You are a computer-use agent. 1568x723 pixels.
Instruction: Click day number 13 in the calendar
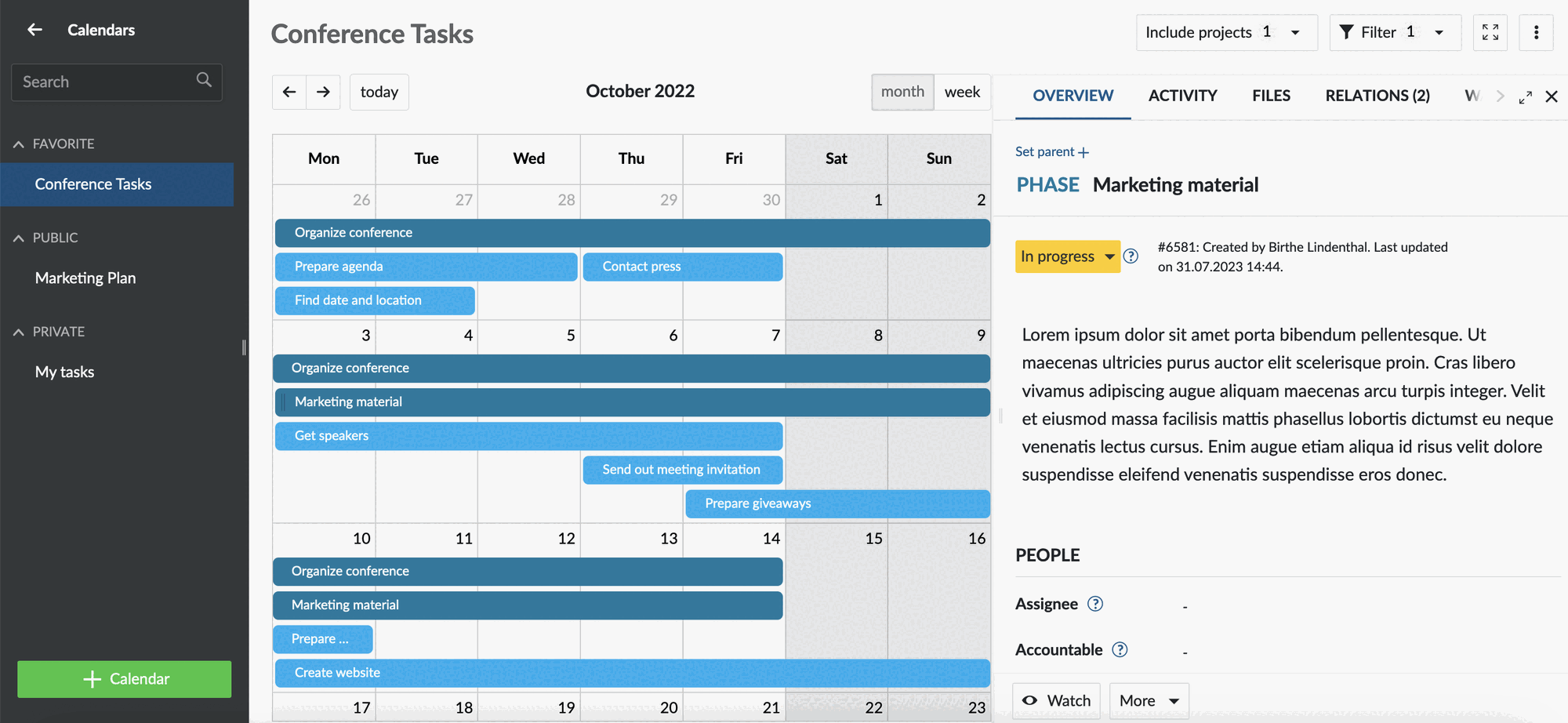tap(669, 539)
